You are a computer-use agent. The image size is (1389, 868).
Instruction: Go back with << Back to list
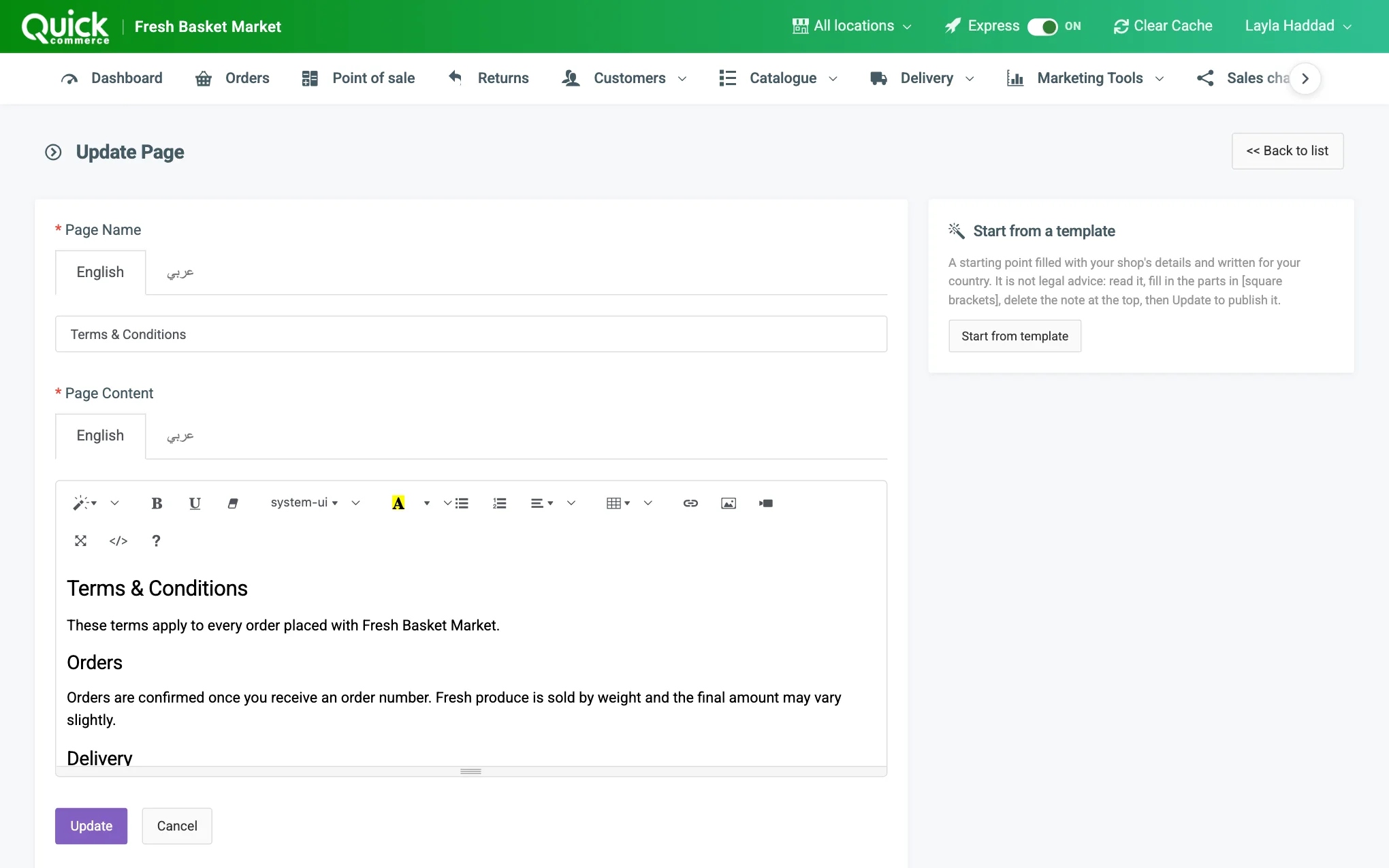[x=1287, y=151]
